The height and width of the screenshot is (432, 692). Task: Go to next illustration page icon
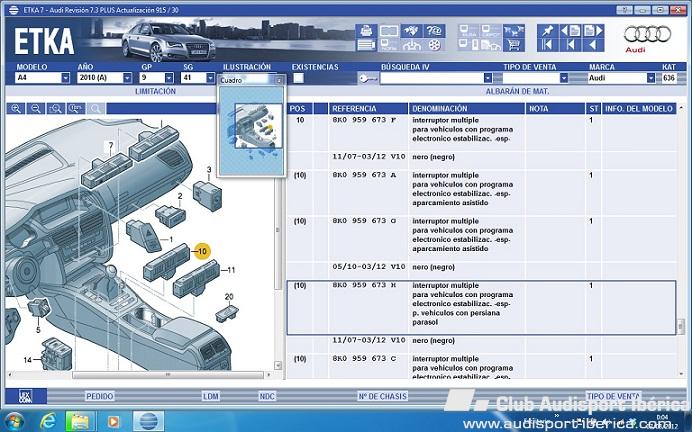[593, 31]
